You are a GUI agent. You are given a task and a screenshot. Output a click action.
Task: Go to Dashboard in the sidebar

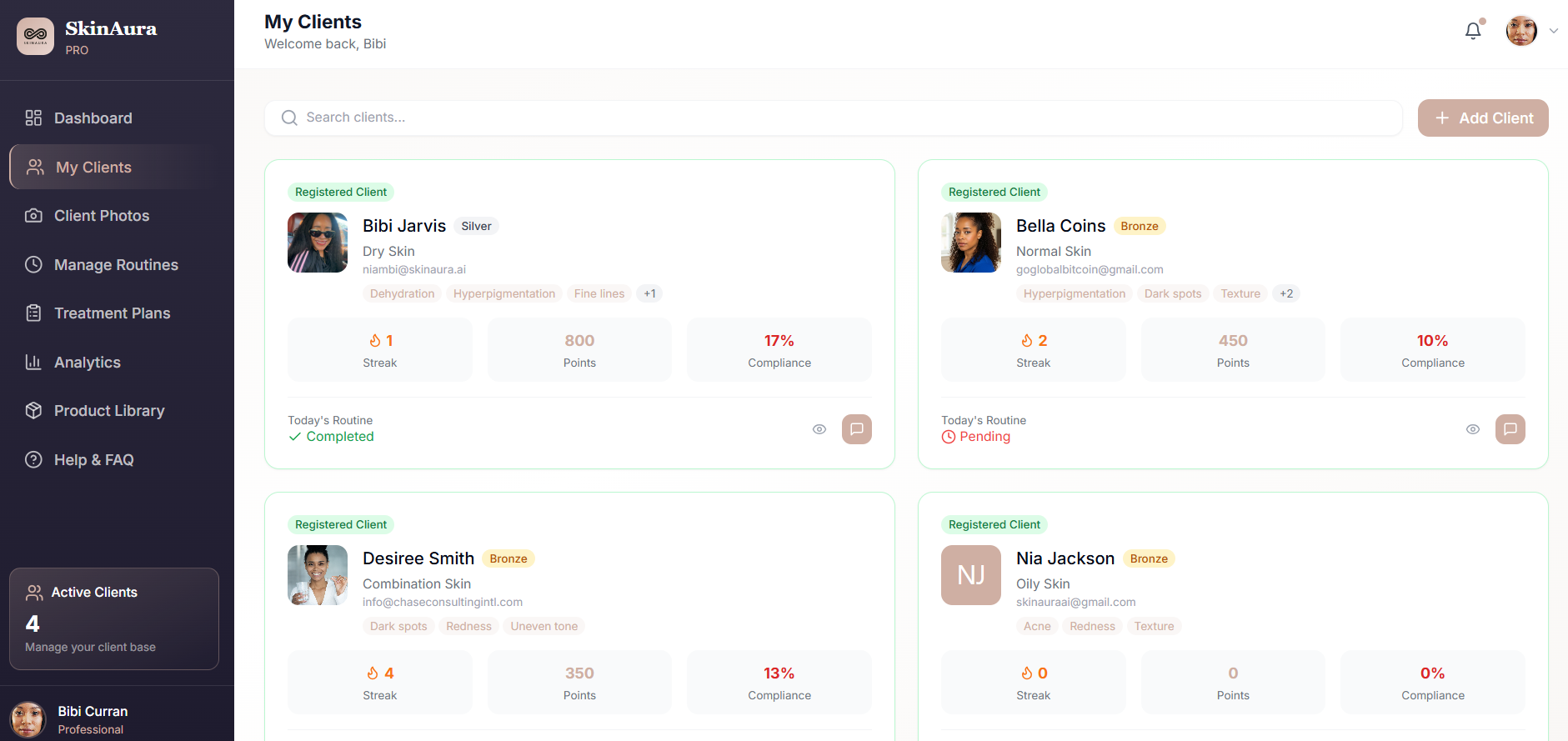93,118
